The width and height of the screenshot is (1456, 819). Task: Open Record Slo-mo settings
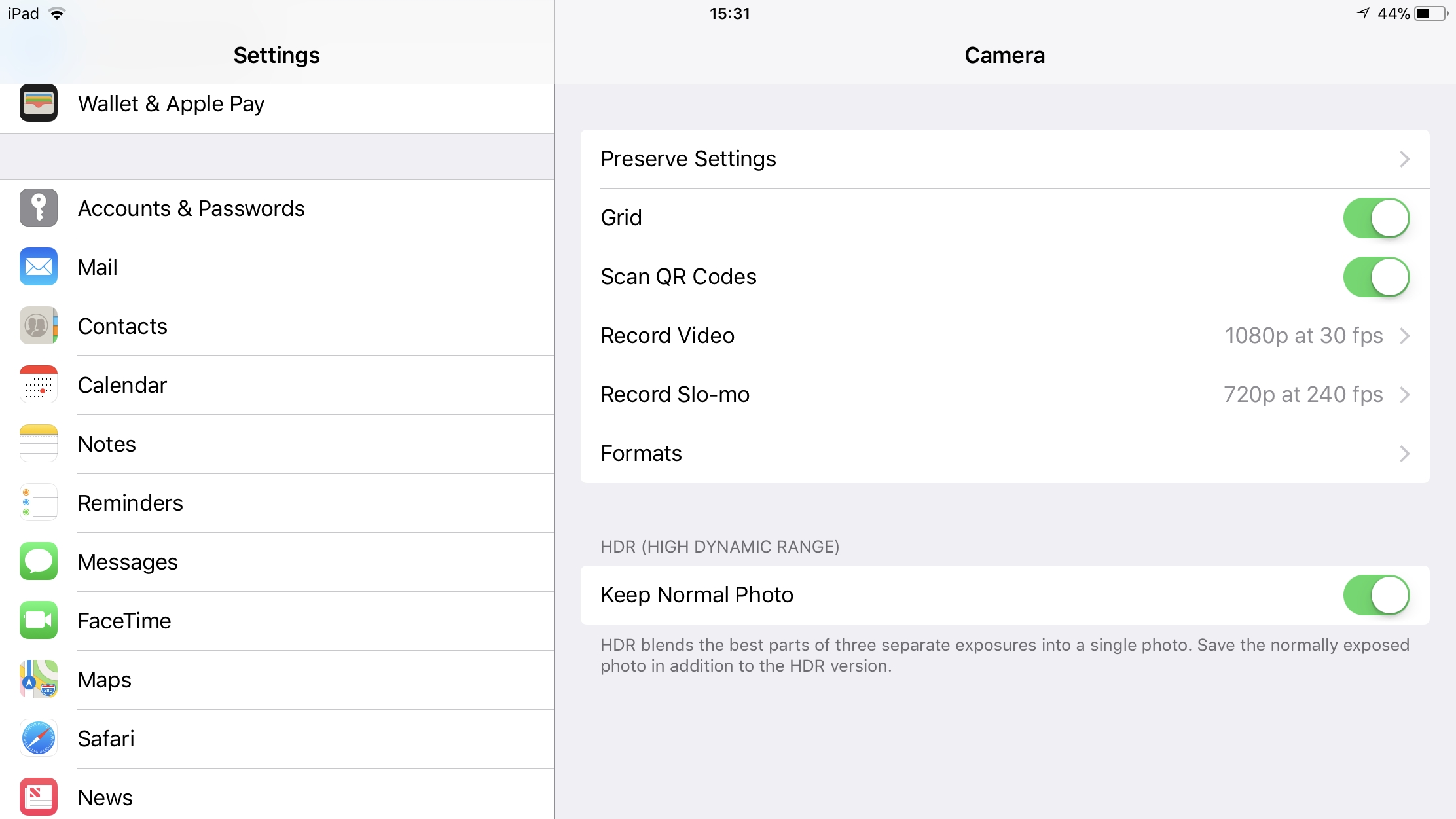[1004, 394]
